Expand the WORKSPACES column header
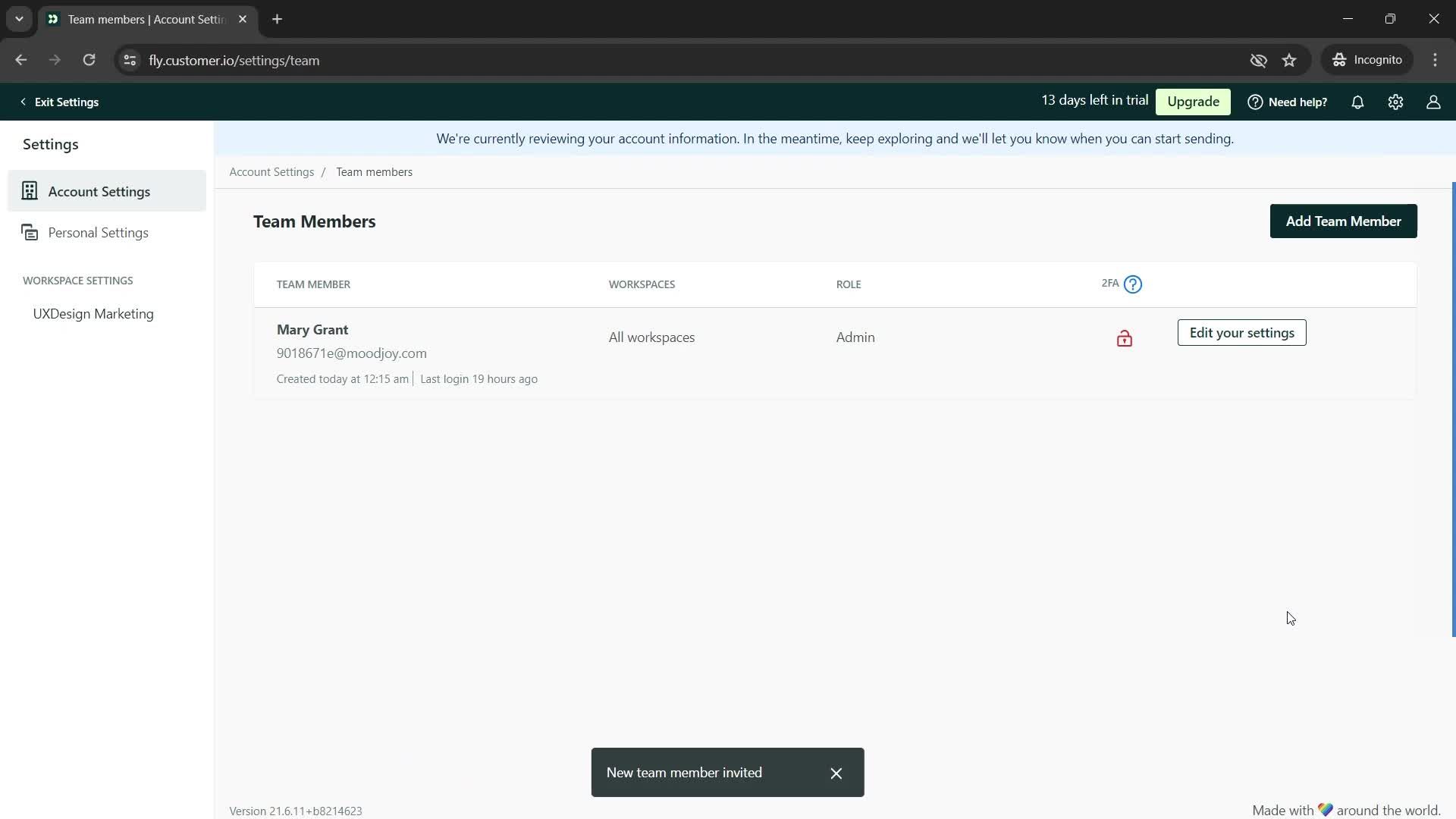This screenshot has width=1456, height=819. [641, 284]
